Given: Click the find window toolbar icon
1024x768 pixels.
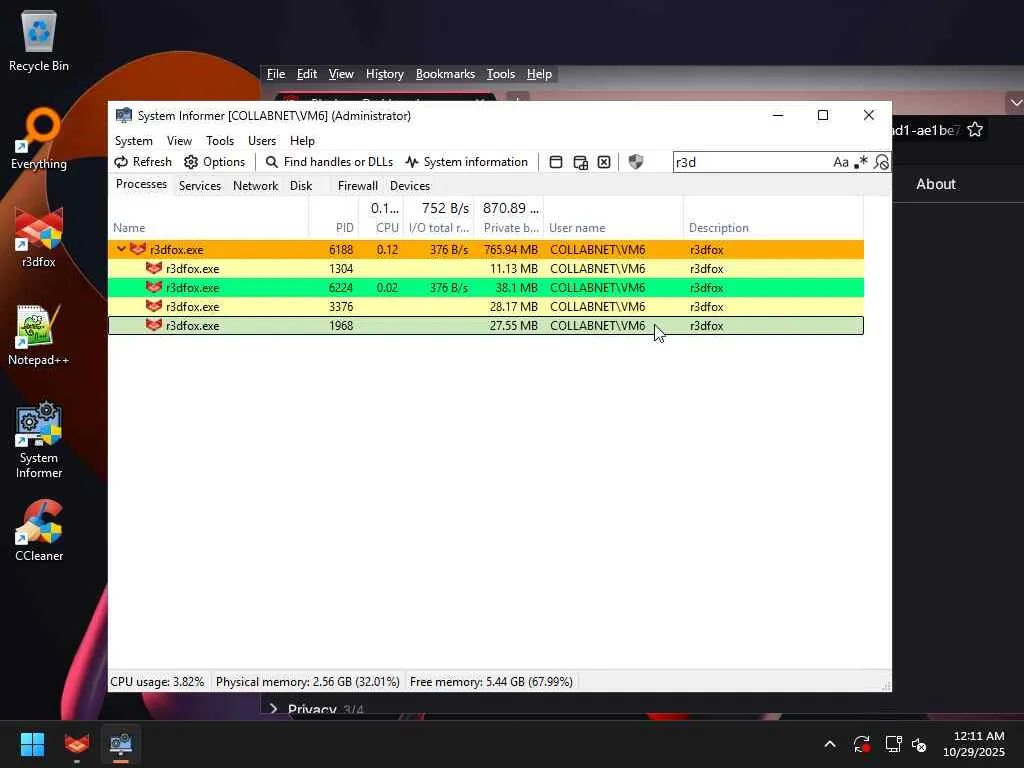Looking at the screenshot, I should 556,162.
